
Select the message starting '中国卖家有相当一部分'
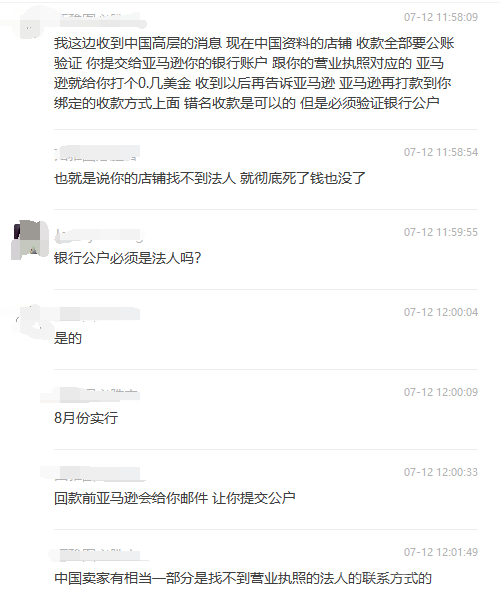point(243,578)
